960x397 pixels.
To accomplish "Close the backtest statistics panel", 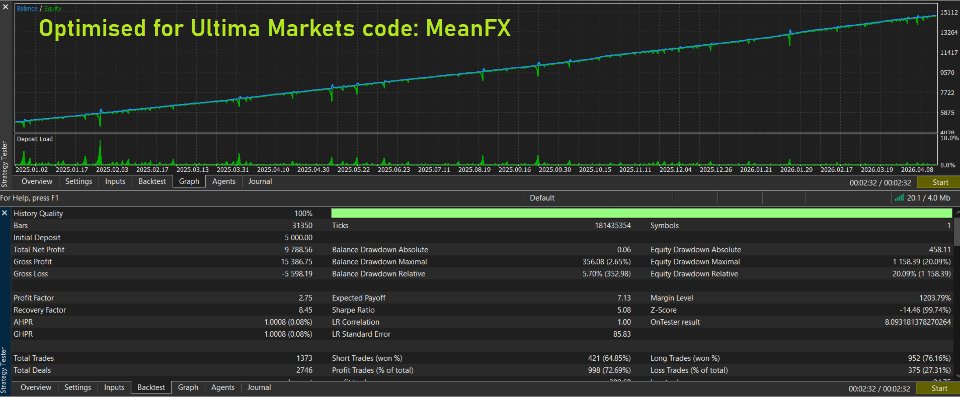I will (x=5, y=213).
